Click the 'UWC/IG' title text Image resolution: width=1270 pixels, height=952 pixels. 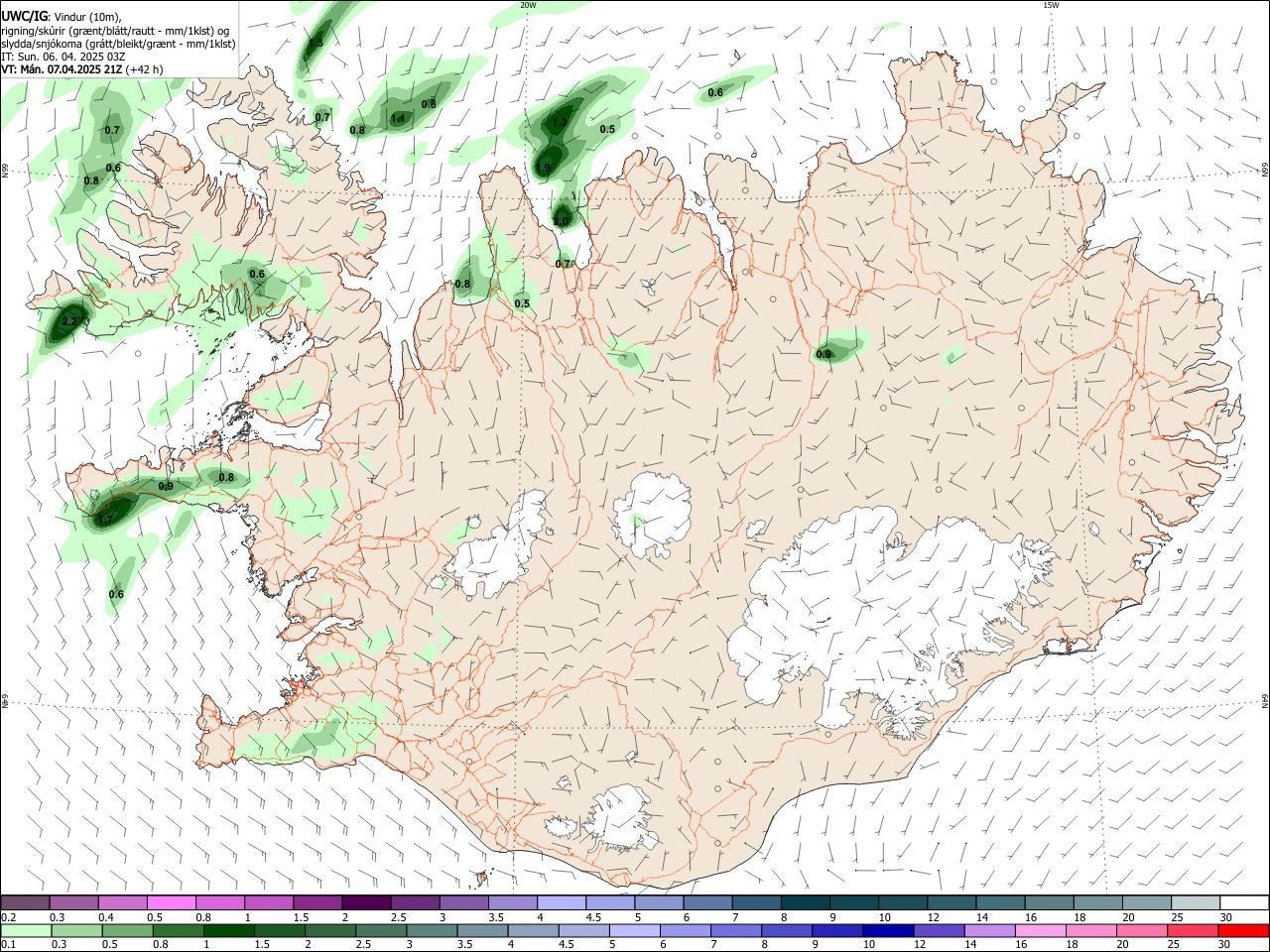pos(24,15)
